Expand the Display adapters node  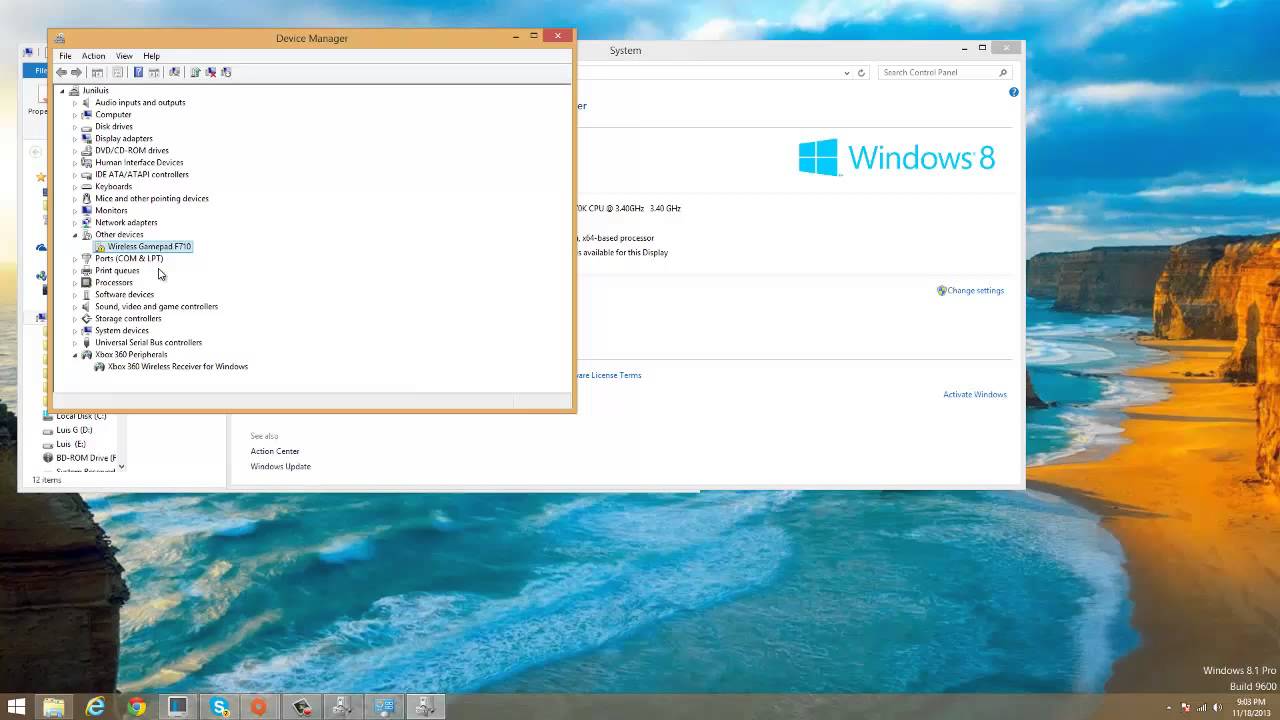tap(74, 139)
